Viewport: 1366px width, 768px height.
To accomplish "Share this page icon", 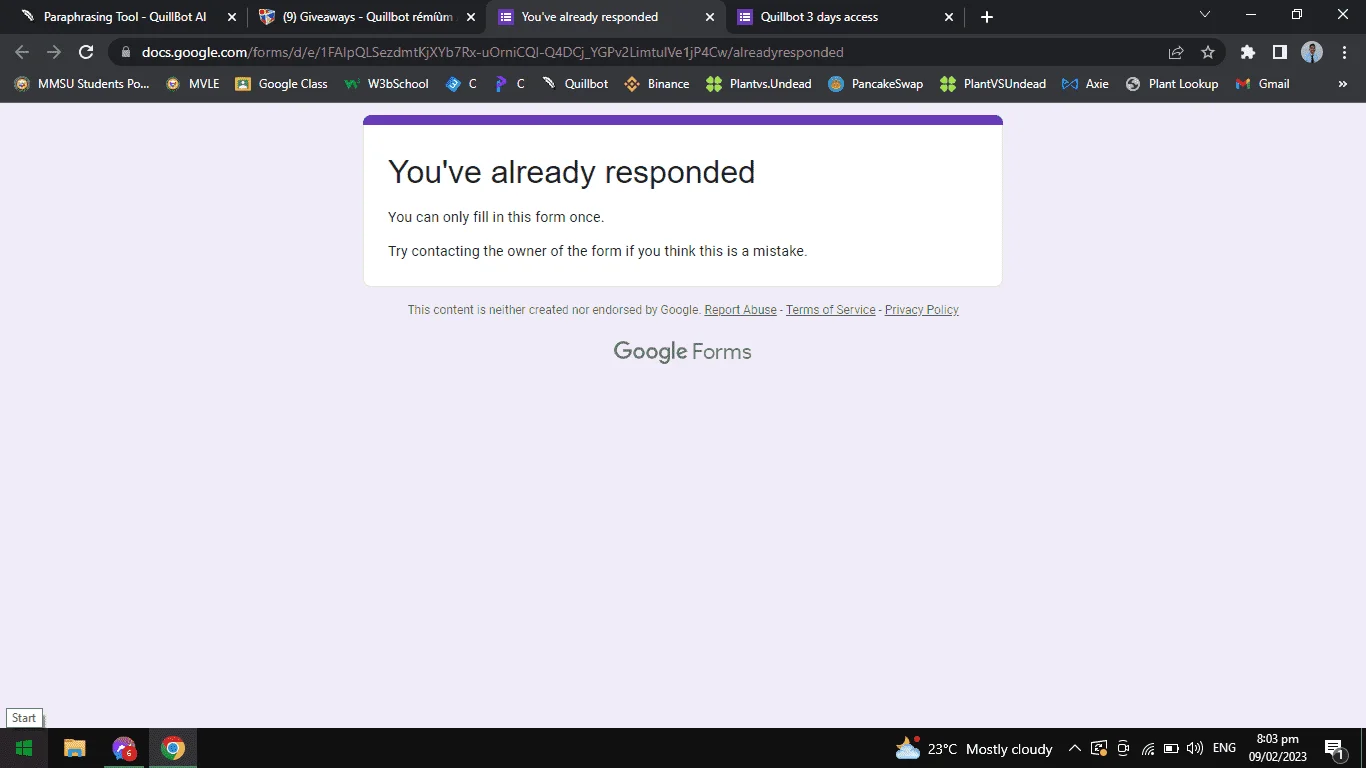I will pyautogui.click(x=1176, y=52).
